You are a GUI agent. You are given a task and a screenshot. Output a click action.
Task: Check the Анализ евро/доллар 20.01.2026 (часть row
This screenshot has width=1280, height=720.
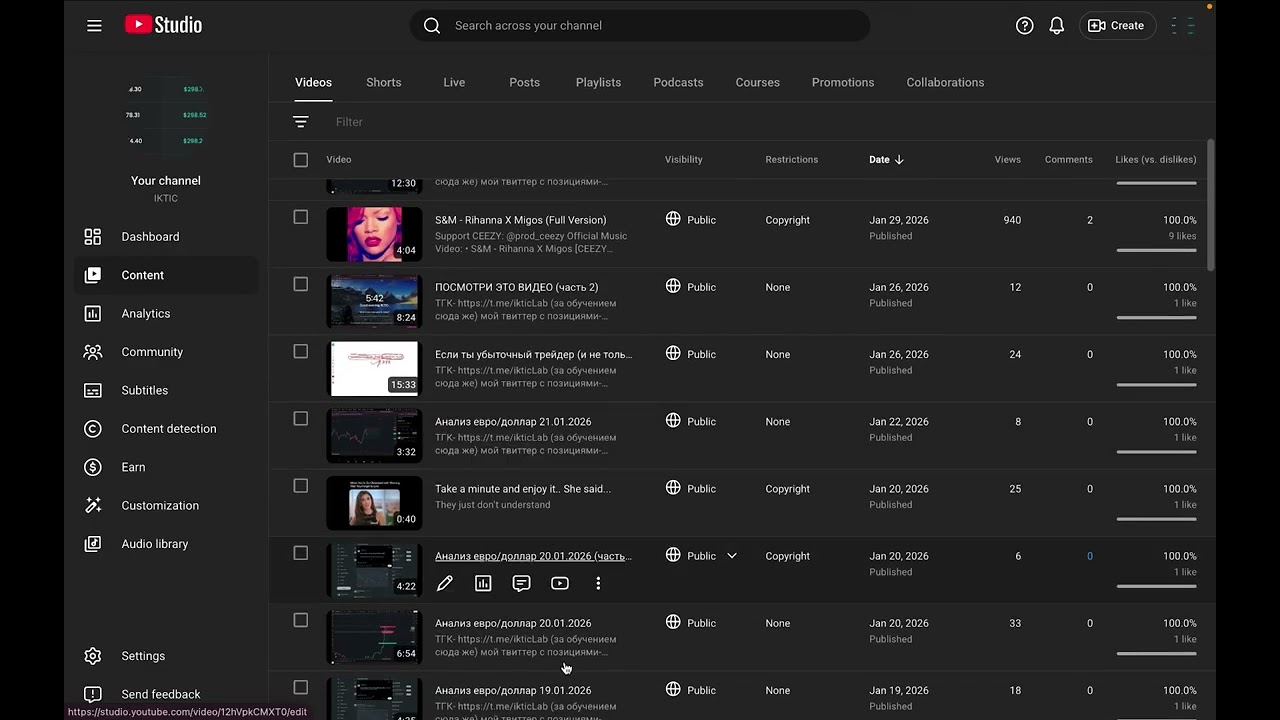tap(301, 553)
